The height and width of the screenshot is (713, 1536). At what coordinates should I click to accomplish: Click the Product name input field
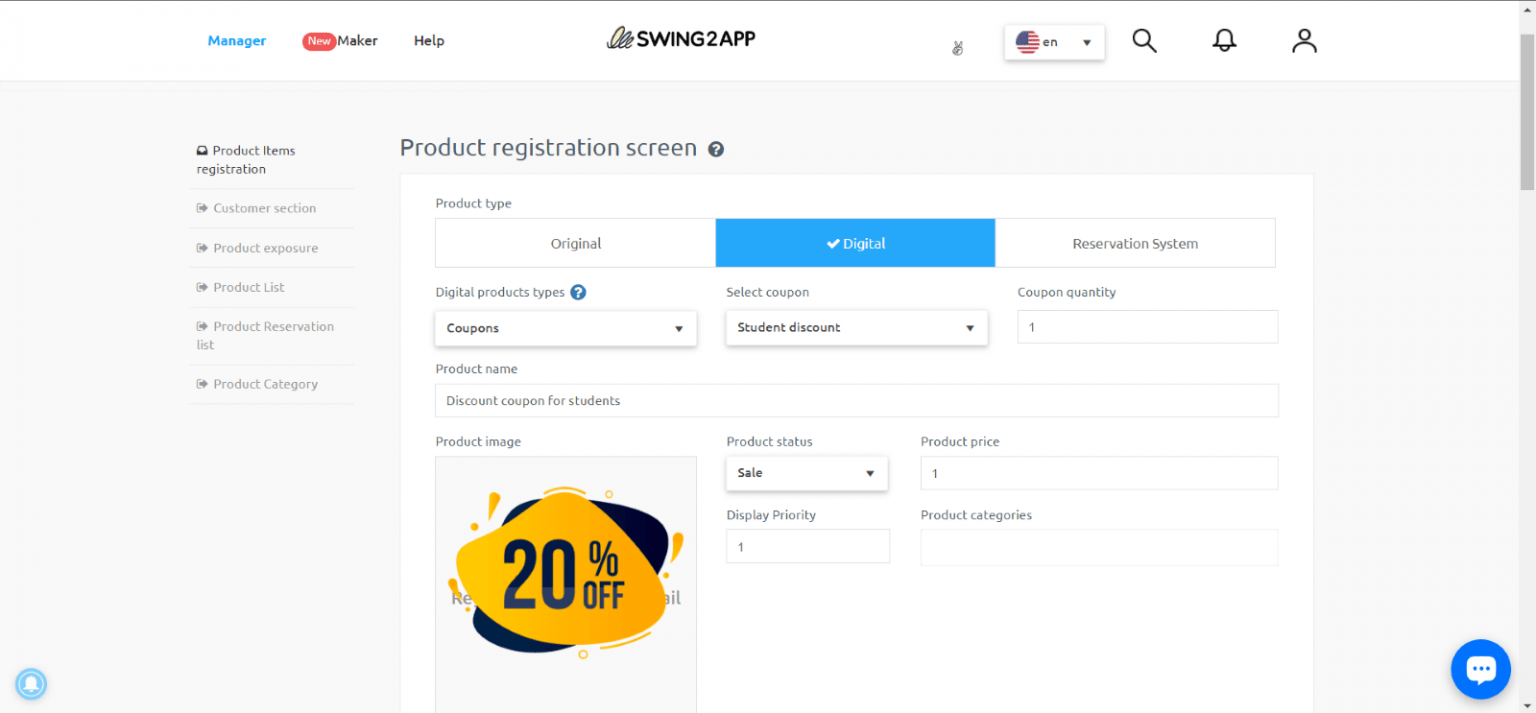point(856,401)
